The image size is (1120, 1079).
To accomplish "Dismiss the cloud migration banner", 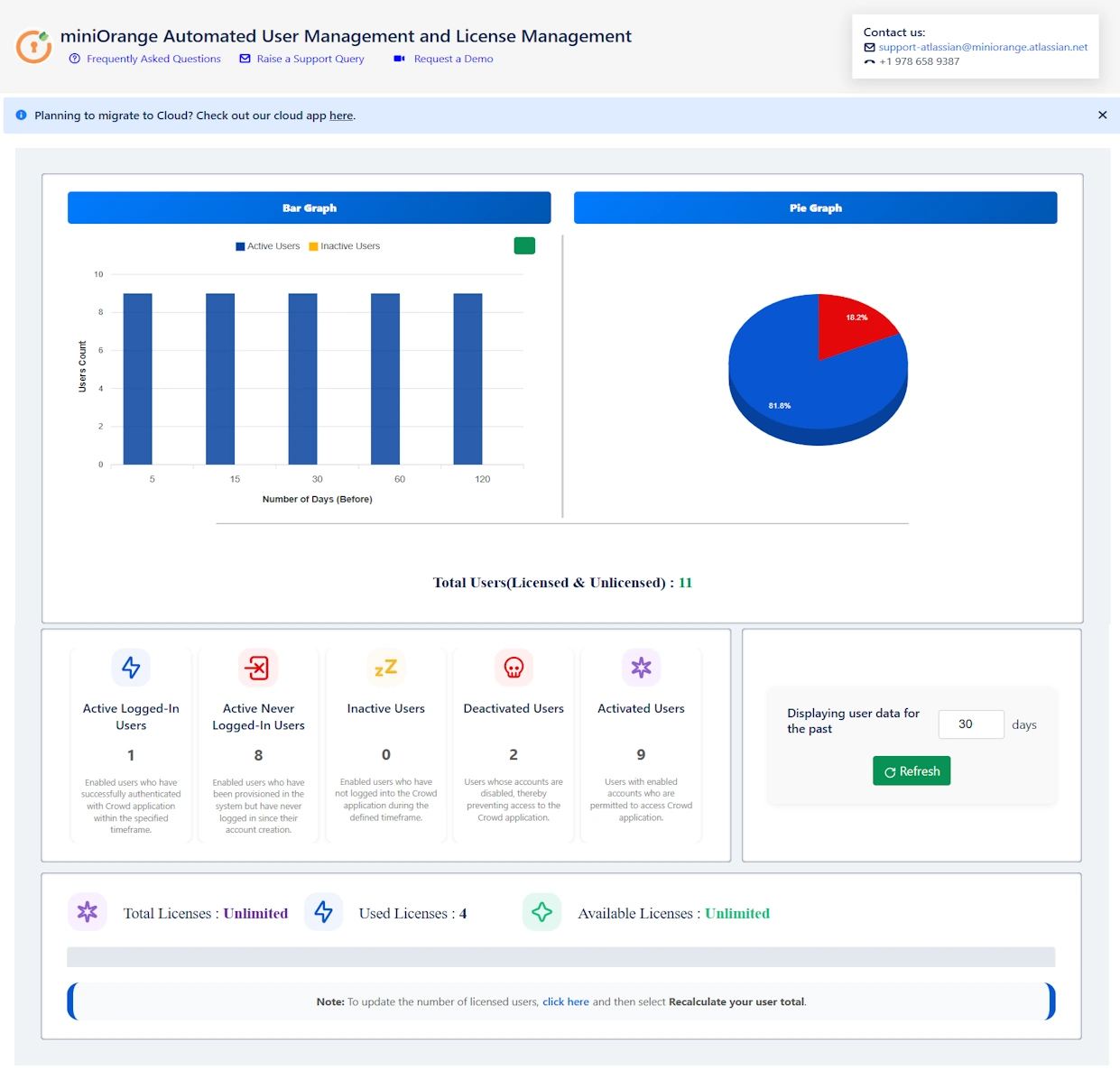I will (1102, 115).
